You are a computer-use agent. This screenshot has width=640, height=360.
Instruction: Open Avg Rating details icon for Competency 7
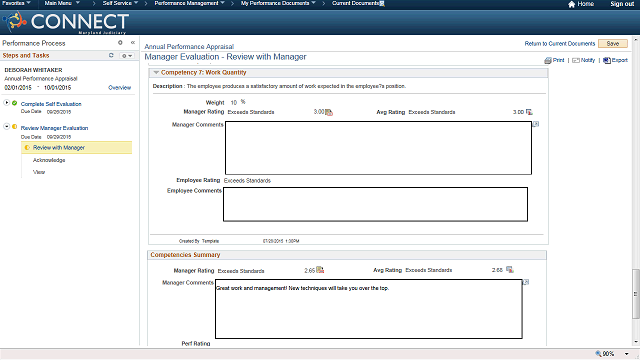click(x=529, y=112)
